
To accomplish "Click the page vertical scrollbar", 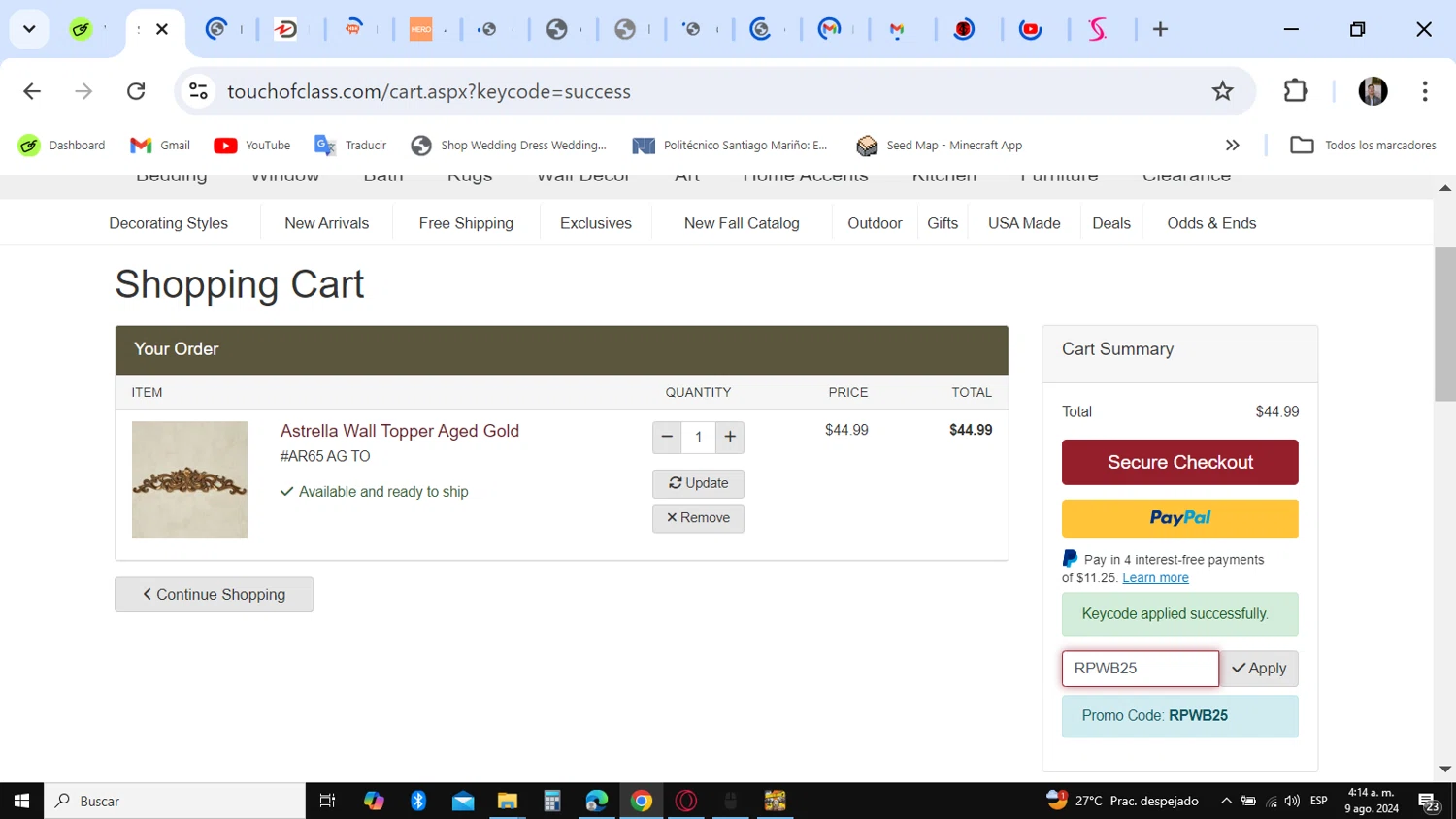I will (x=1444, y=323).
